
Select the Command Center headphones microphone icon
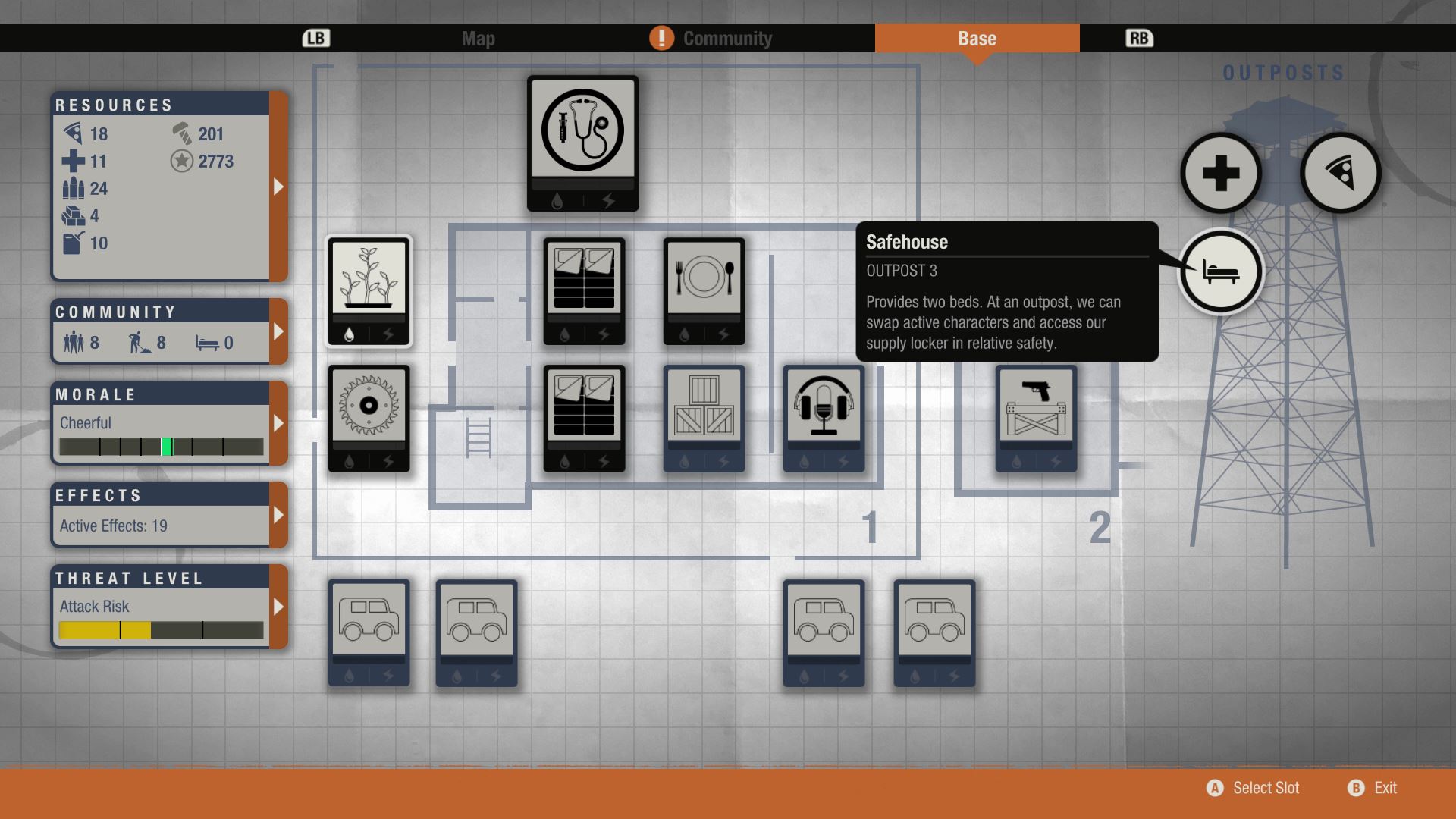[824, 418]
